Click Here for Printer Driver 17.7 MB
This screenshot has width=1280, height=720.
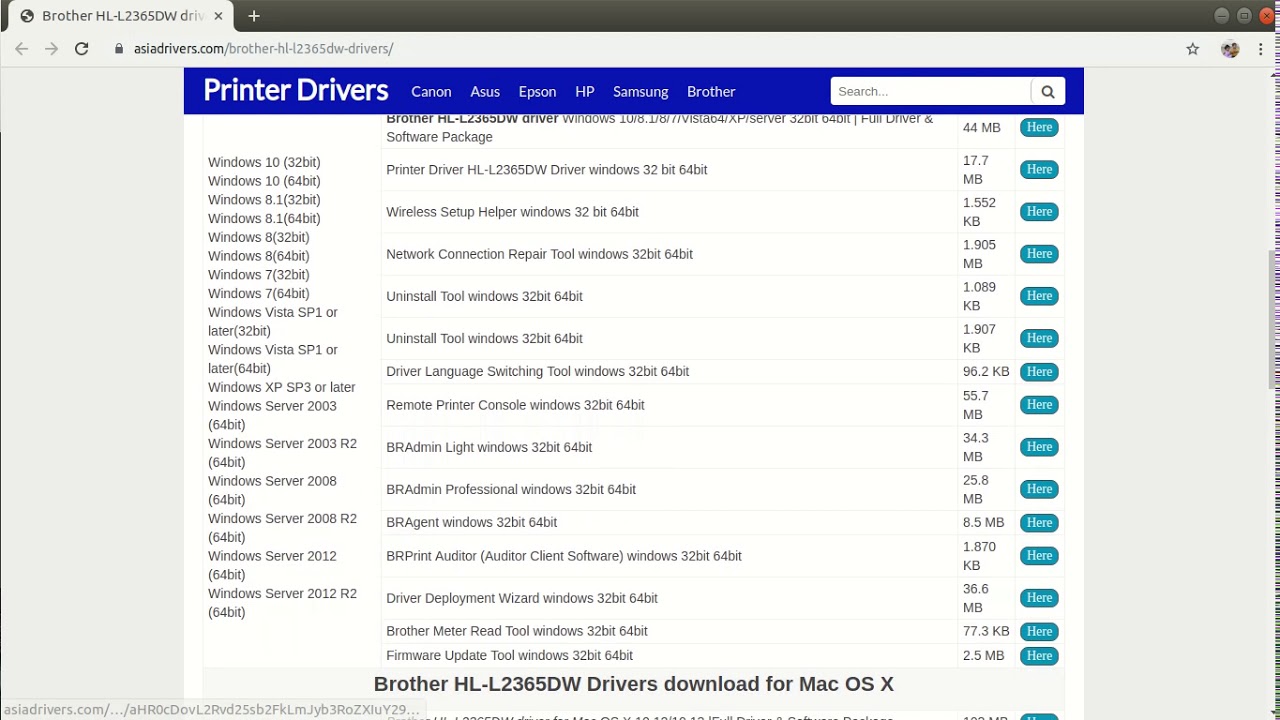pyautogui.click(x=1039, y=169)
